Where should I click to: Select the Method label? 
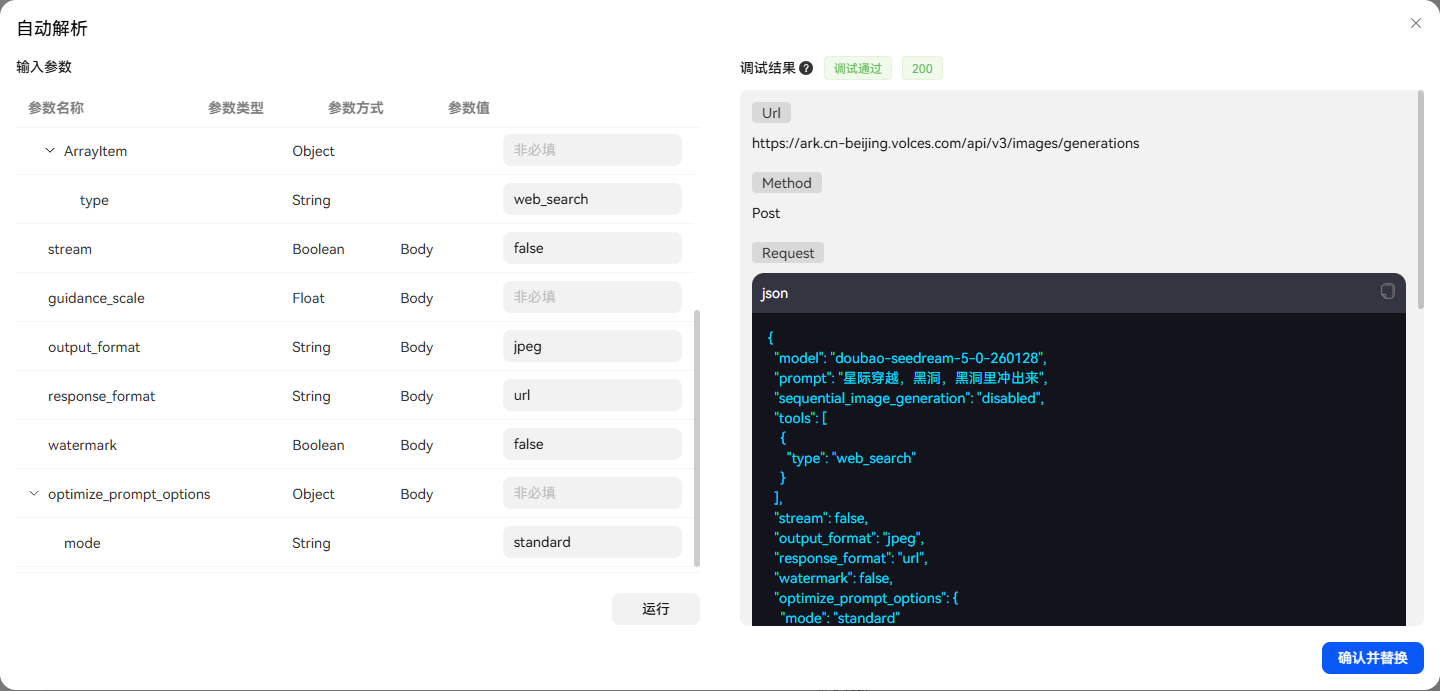[787, 183]
